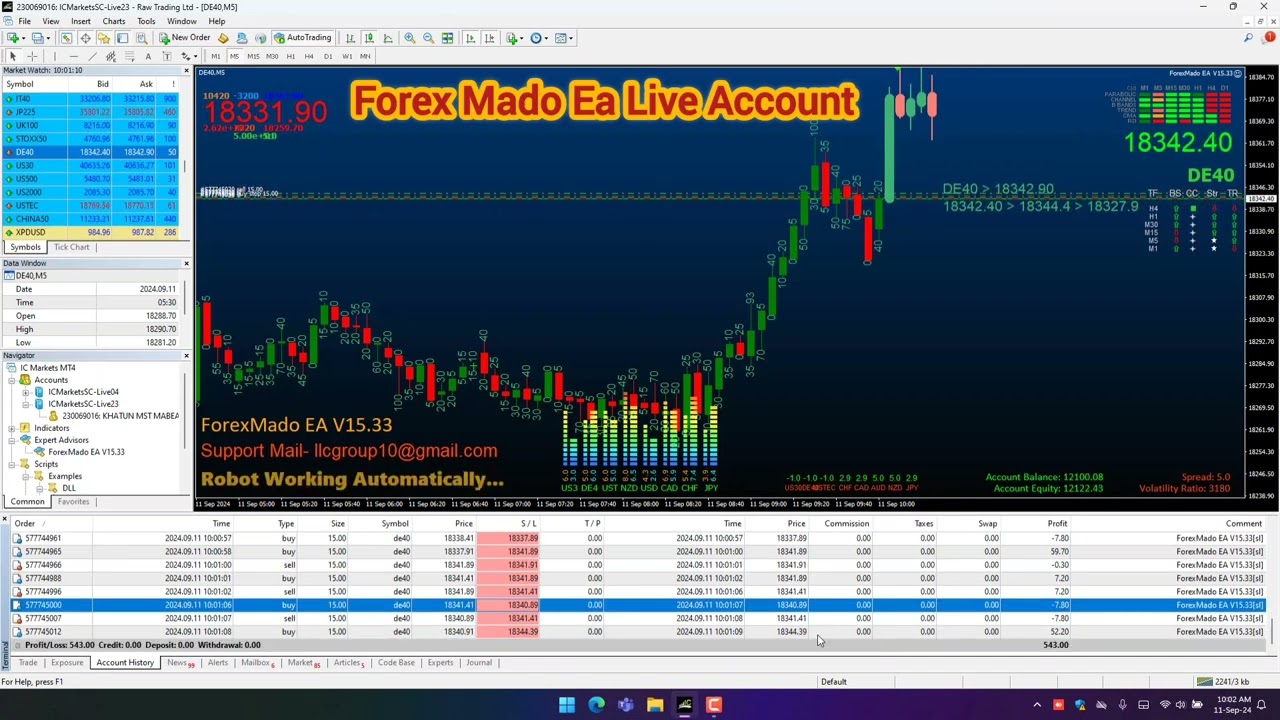
Task: Toggle Data Window toolbar icon
Action: 85,38
